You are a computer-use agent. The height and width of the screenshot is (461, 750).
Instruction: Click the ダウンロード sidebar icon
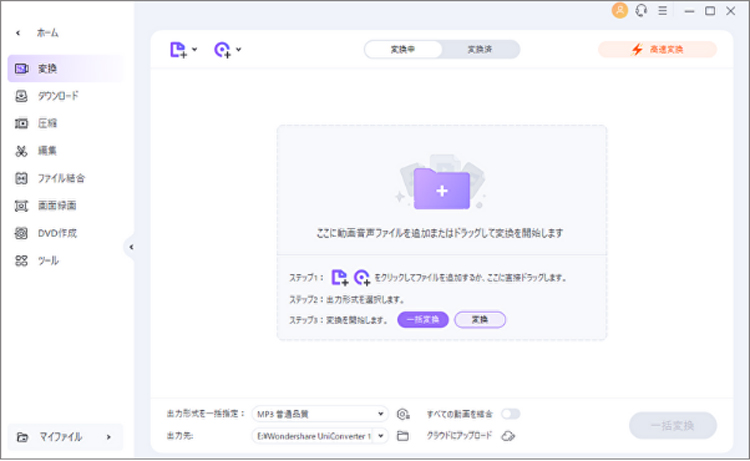point(21,96)
